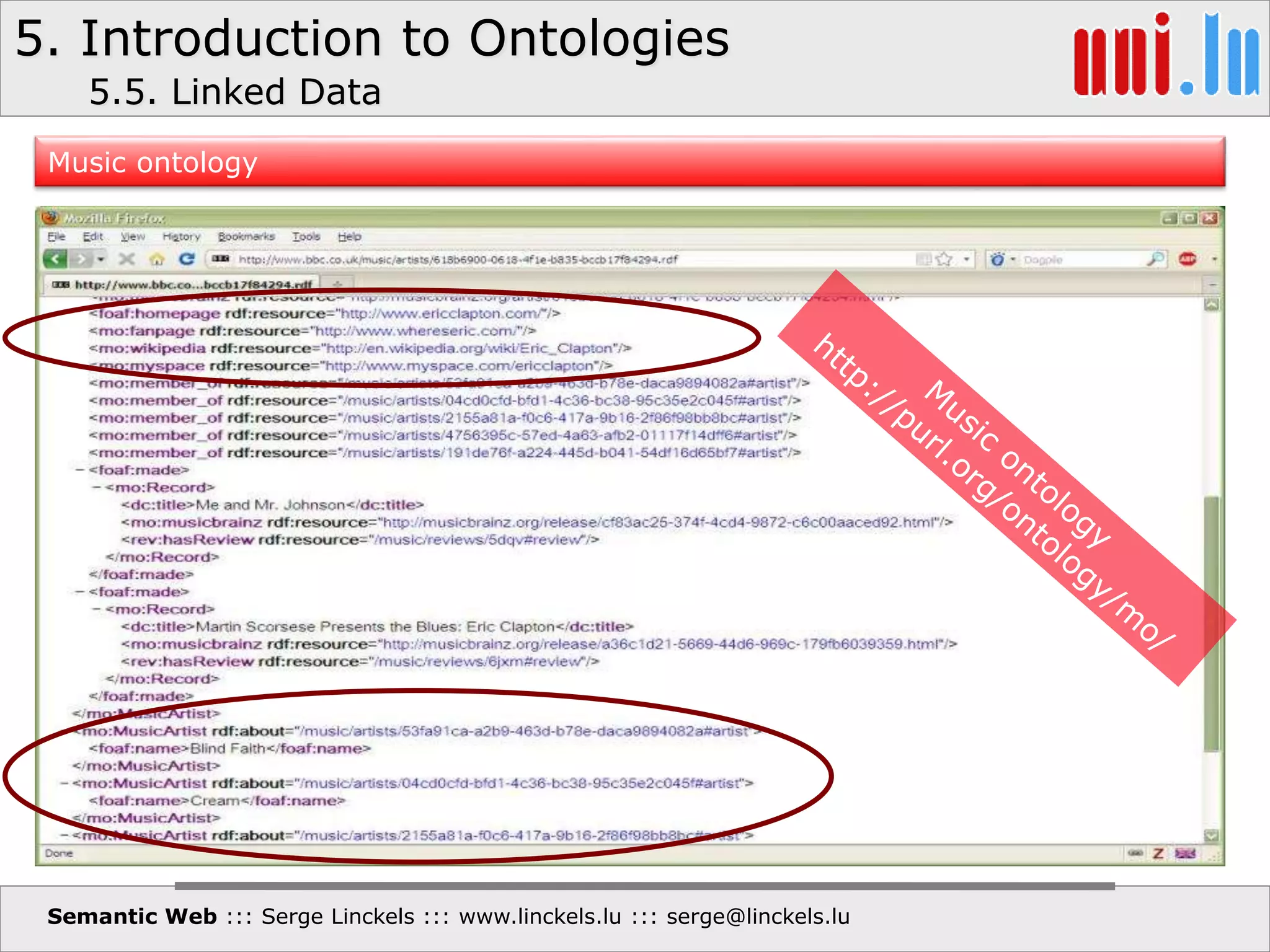This screenshot has height=952, width=1270.
Task: Click the BBC site favicon in address bar
Action: 220,258
